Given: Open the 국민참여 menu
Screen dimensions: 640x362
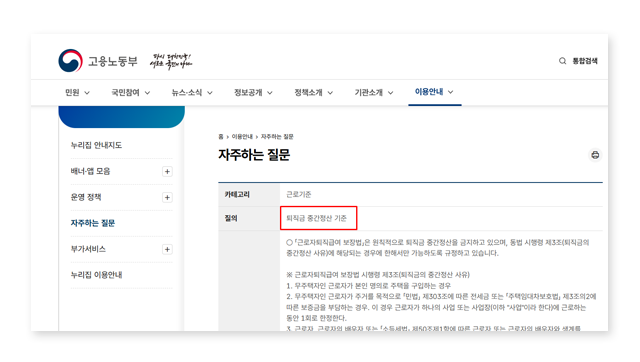Looking at the screenshot, I should tap(125, 93).
